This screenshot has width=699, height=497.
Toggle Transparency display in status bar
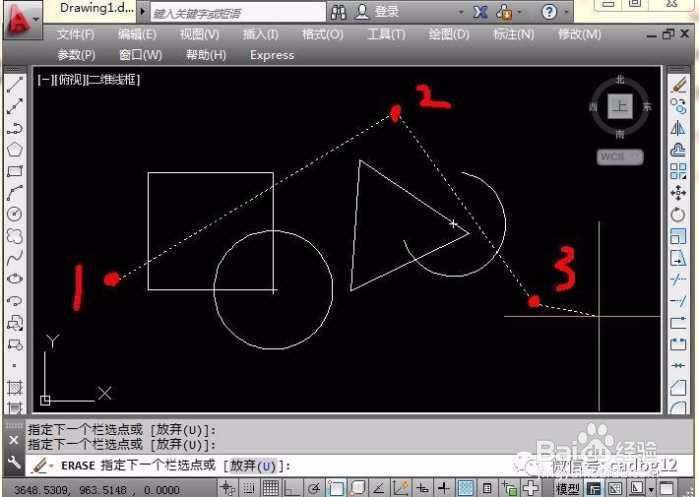(x=465, y=488)
